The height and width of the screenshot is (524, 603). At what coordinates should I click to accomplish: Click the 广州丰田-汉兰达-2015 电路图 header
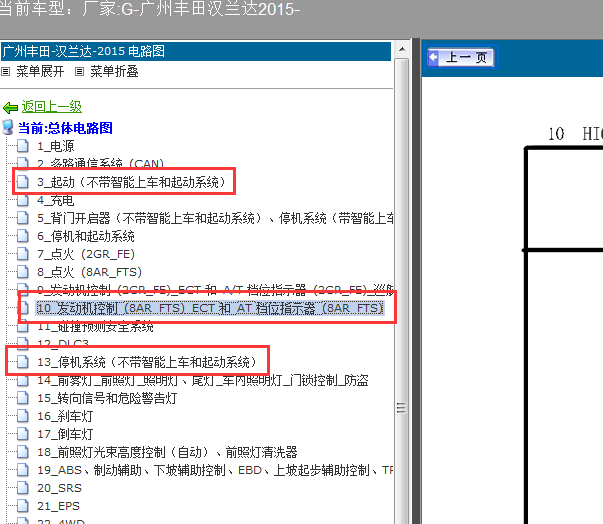coord(196,51)
